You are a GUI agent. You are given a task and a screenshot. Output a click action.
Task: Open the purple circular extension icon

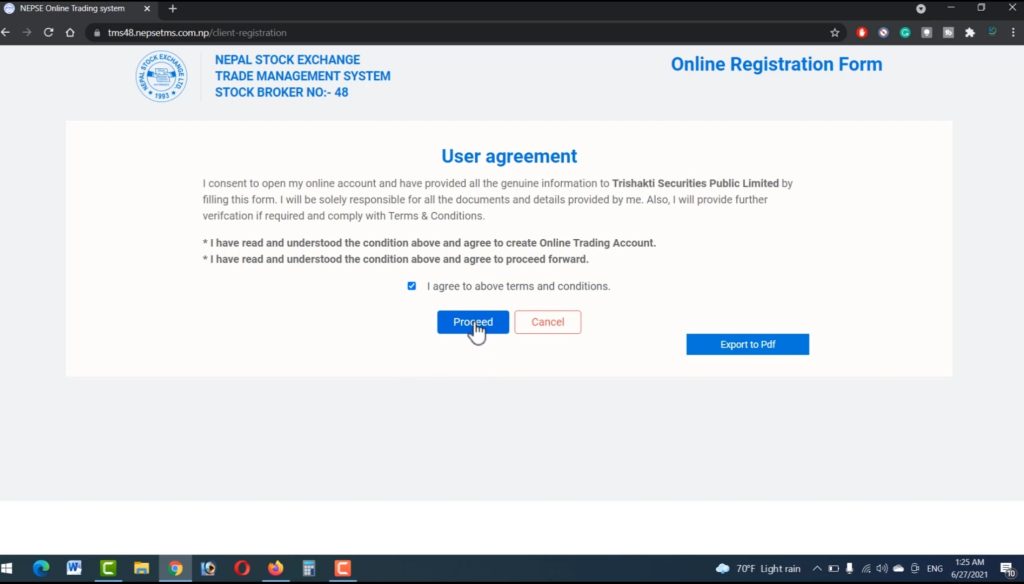883,33
